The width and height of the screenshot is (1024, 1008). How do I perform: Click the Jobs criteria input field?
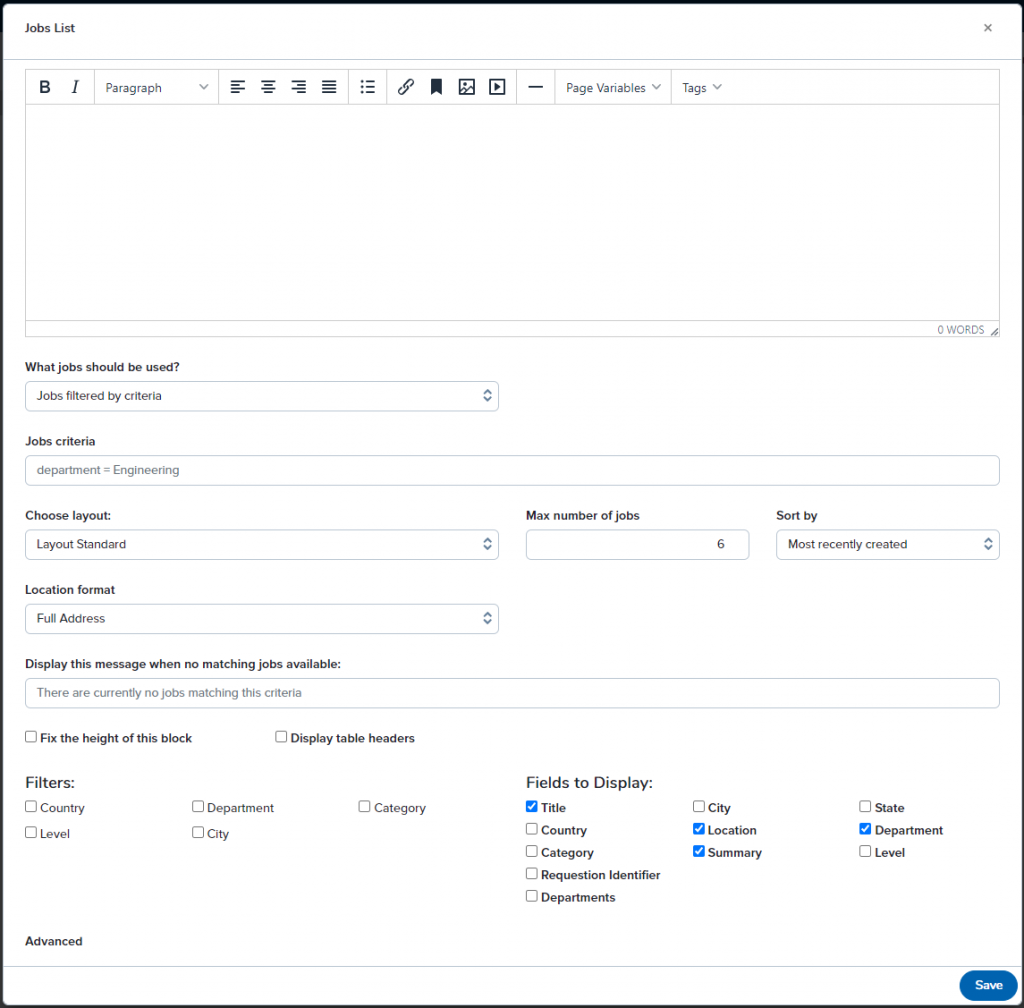coord(512,470)
